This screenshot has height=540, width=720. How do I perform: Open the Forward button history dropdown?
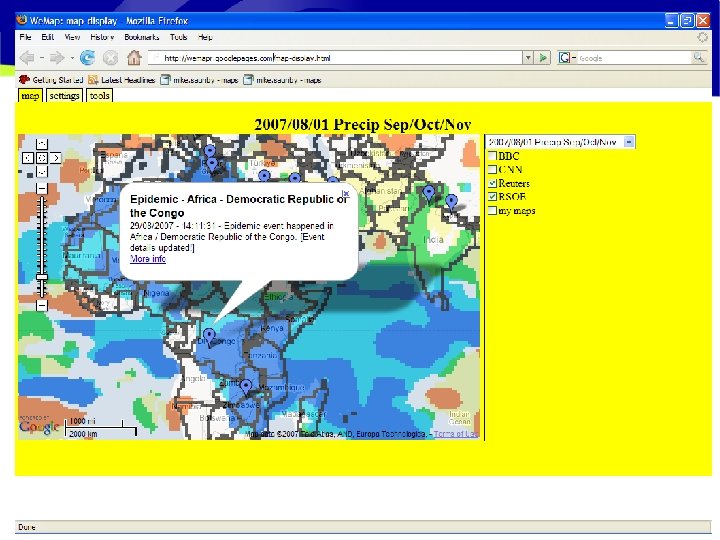click(72, 58)
